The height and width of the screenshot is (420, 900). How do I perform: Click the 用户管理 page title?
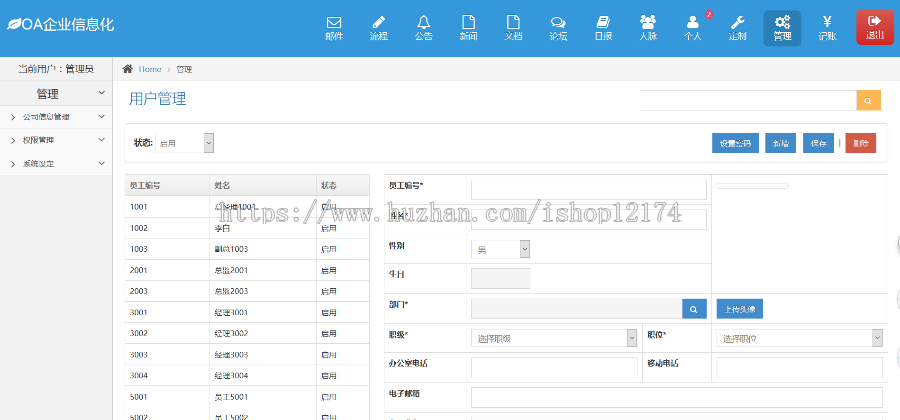click(157, 99)
